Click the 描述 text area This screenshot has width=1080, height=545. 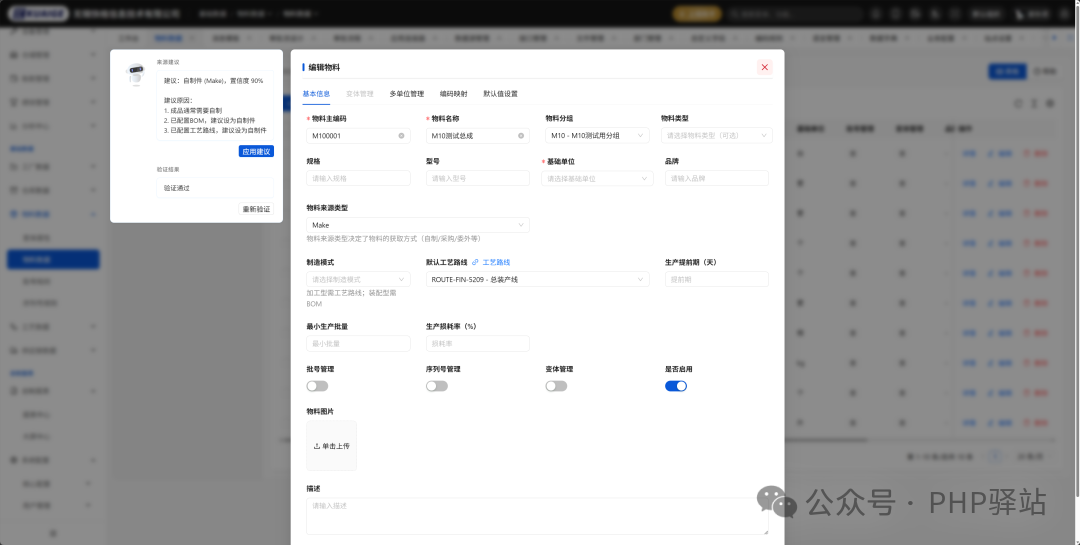[x=537, y=516]
